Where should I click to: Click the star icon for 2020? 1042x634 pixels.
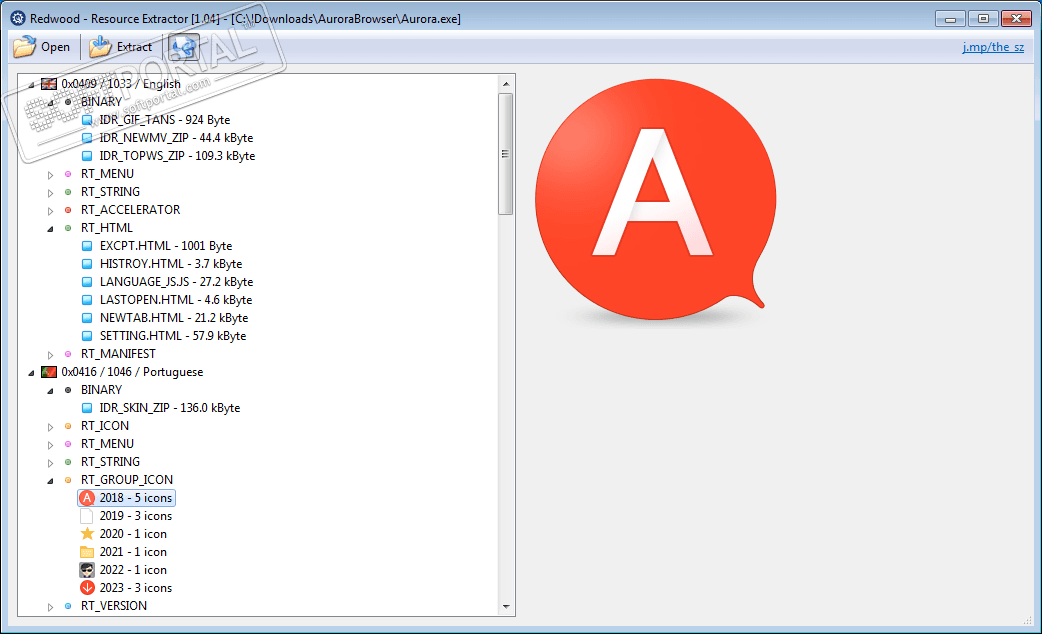[x=87, y=534]
